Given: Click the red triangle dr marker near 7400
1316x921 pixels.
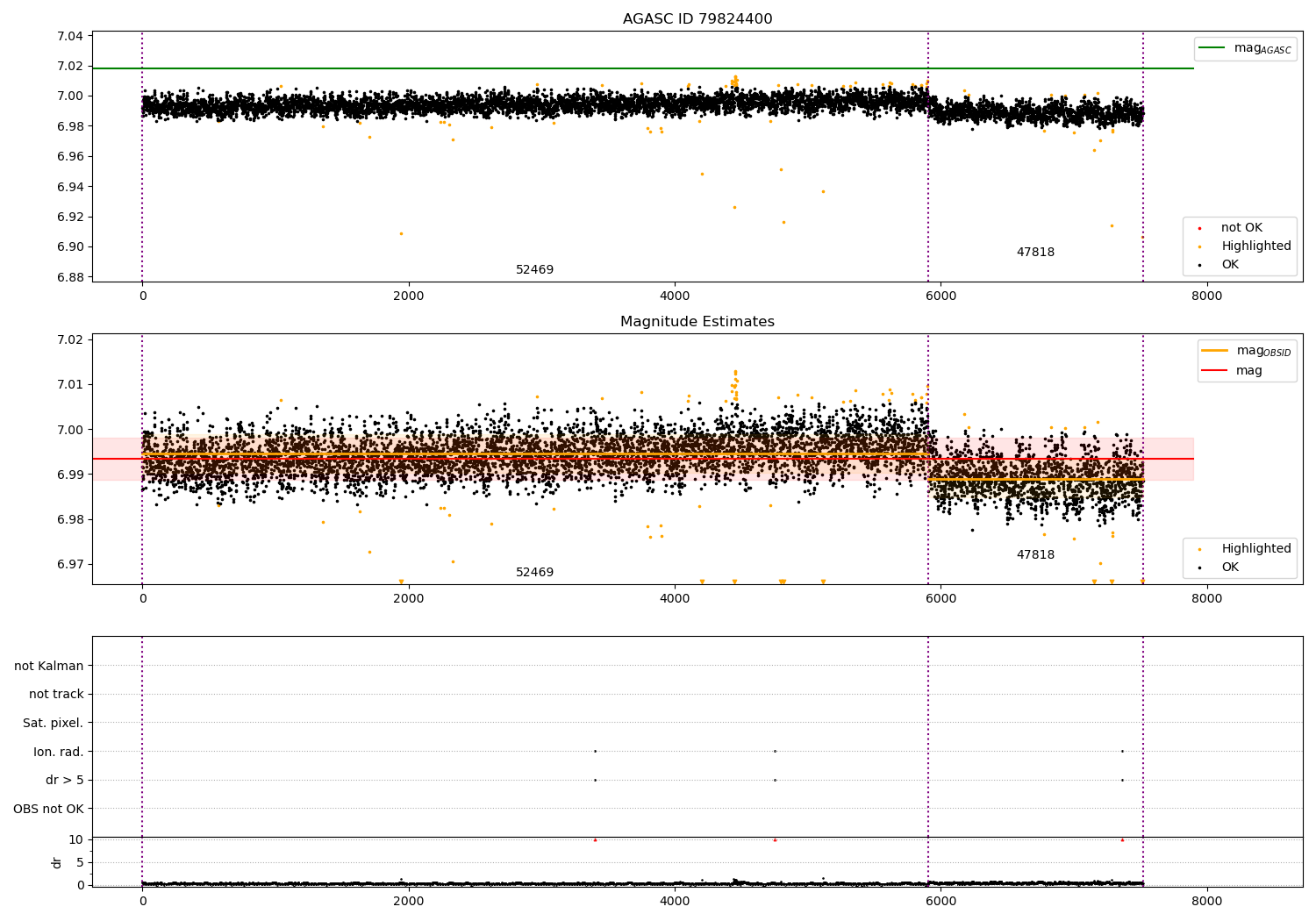Looking at the screenshot, I should 1122,839.
